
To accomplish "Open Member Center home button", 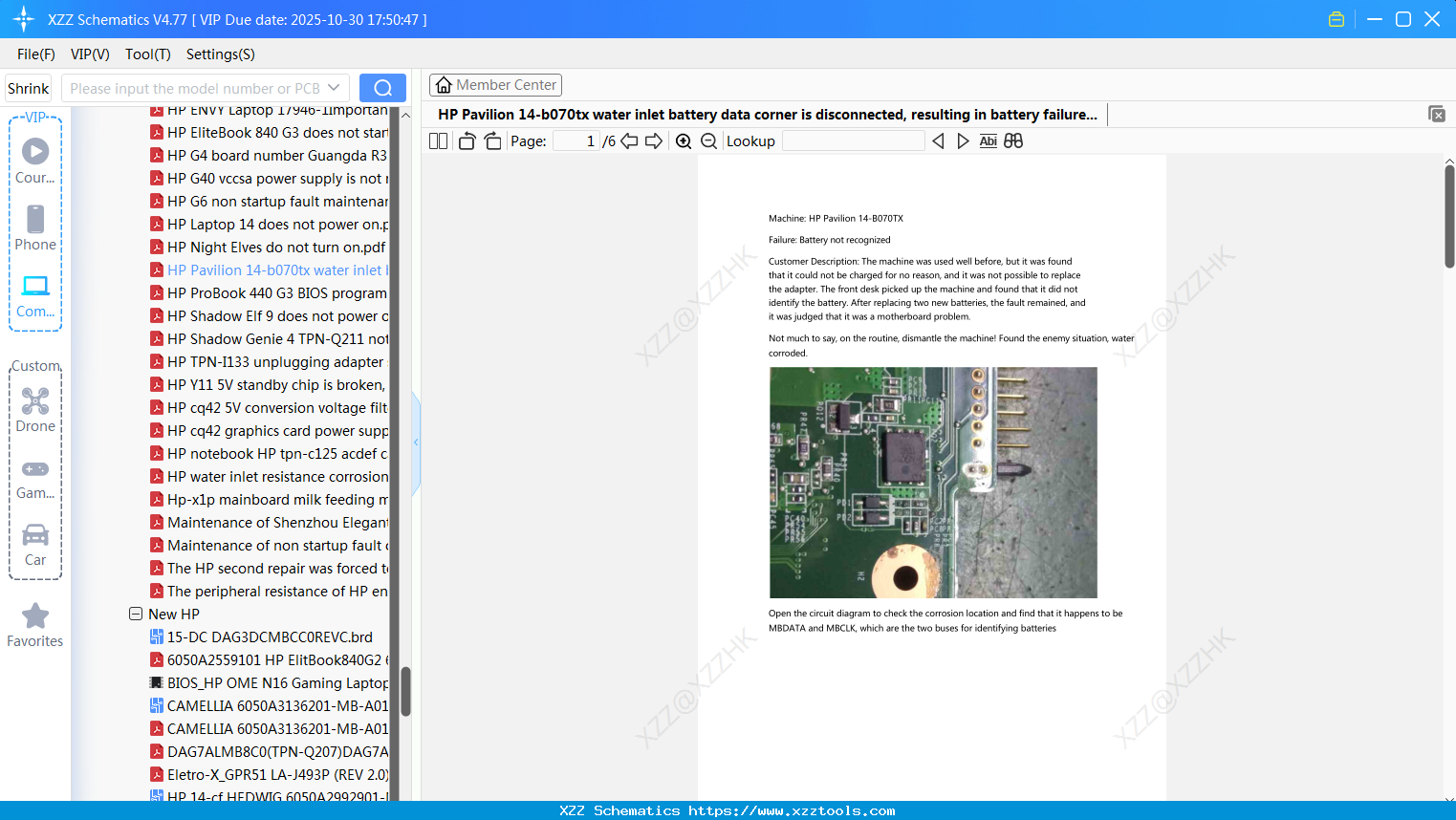I will coord(495,85).
